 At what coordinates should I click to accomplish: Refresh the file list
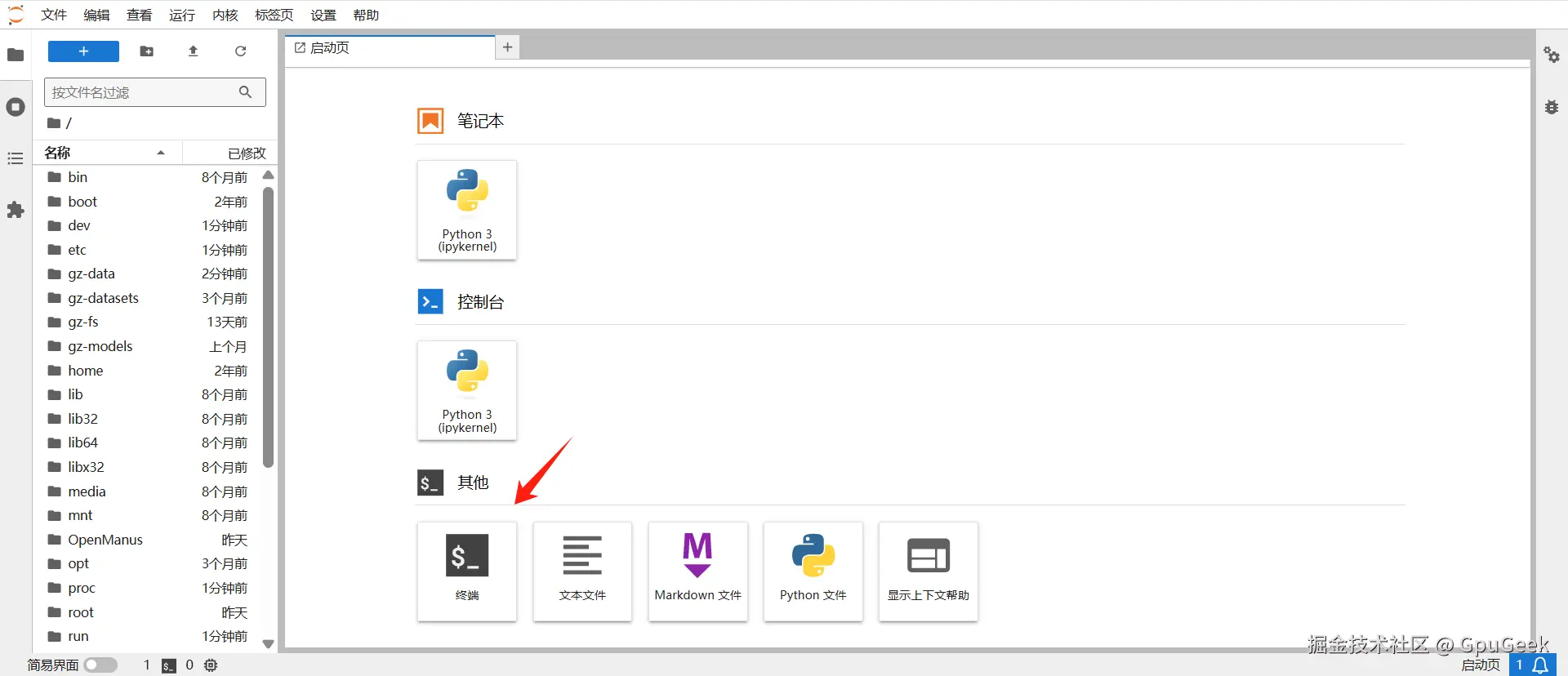[240, 51]
